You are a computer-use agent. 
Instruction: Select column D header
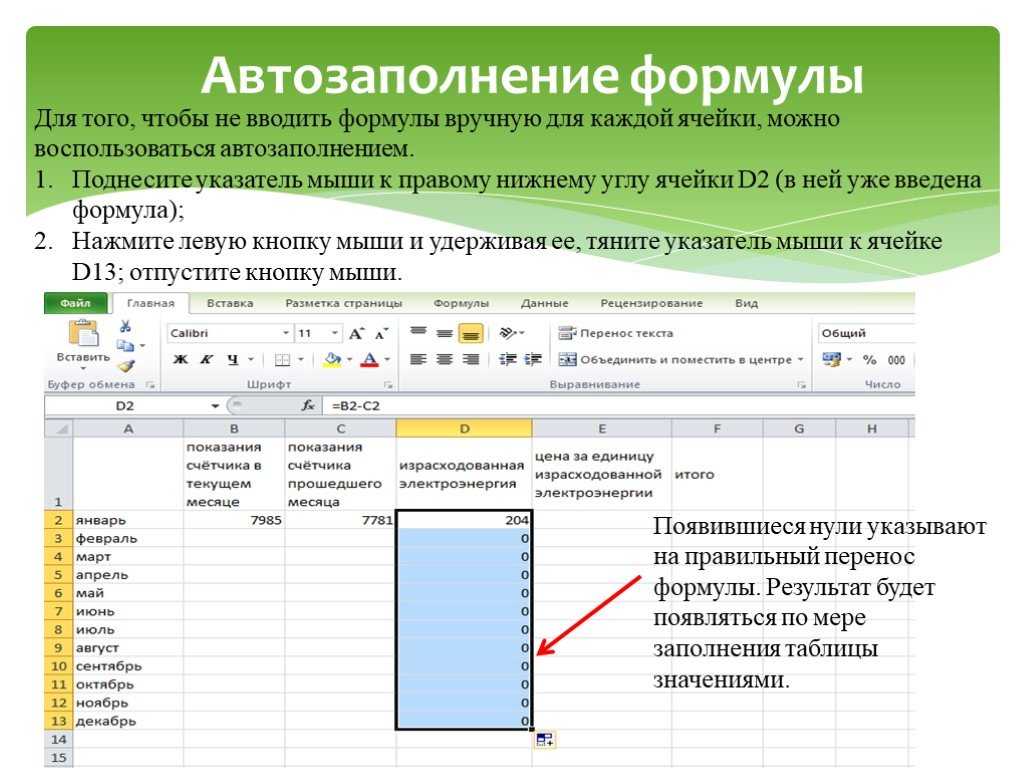[464, 429]
